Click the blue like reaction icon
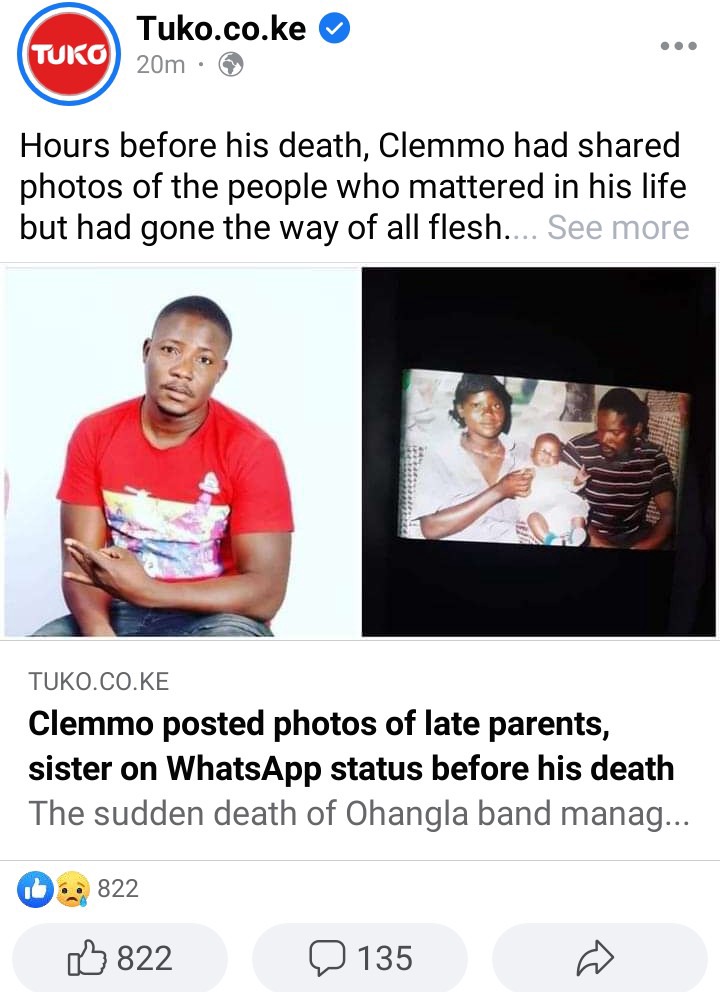This screenshot has width=720, height=998. coord(36,889)
